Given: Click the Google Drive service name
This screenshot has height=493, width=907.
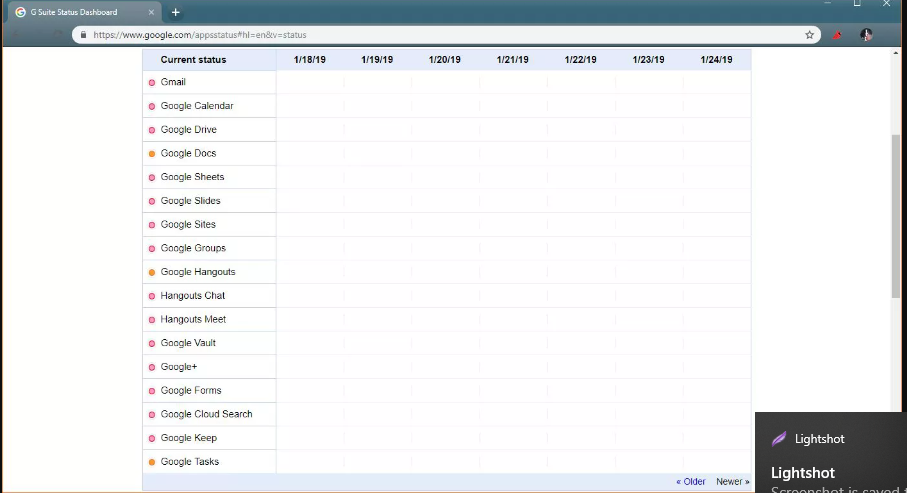Looking at the screenshot, I should pos(189,130).
